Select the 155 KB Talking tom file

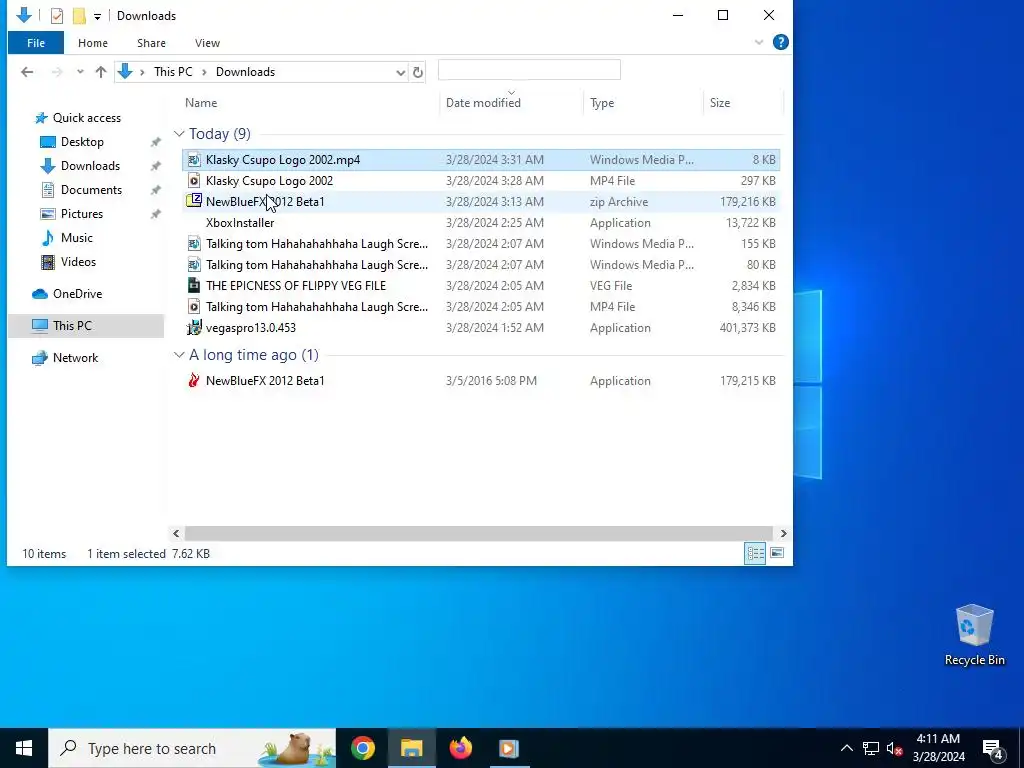pyautogui.click(x=481, y=244)
